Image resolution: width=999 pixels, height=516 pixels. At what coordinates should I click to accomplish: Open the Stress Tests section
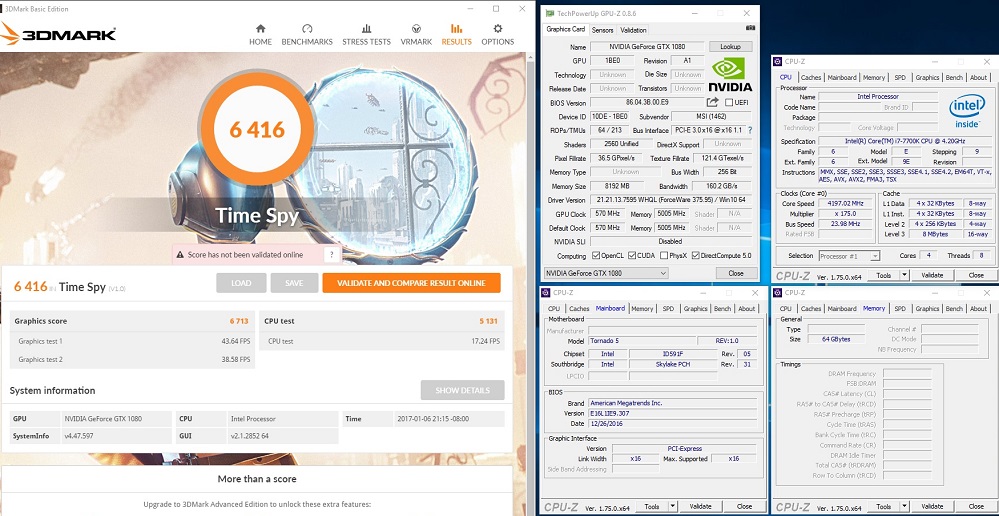point(366,34)
